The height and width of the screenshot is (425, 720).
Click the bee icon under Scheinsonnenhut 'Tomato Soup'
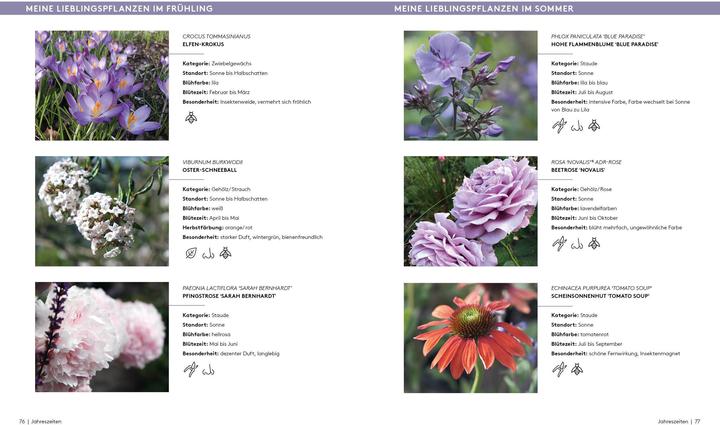pos(577,369)
